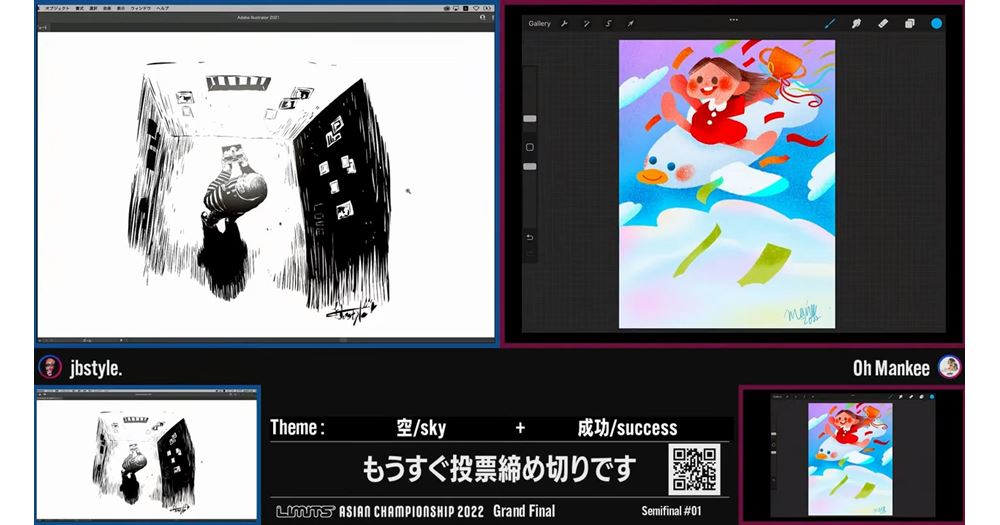Viewport: 1000px width, 525px height.
Task: Open the Procreate Actions wrench menu
Action: click(564, 23)
